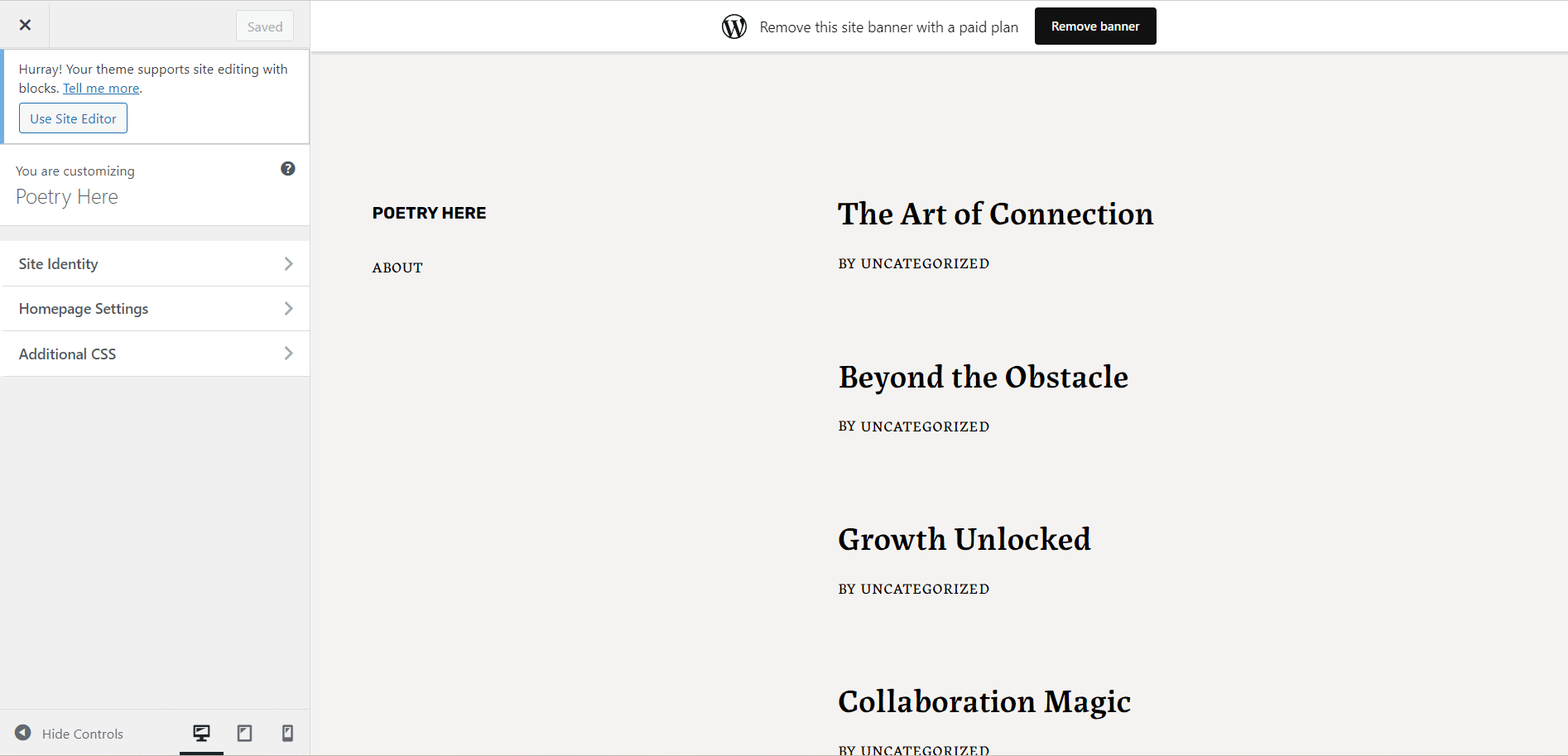Click the Use Site Editor button
Screen dimensions: 1568x756
point(73,118)
